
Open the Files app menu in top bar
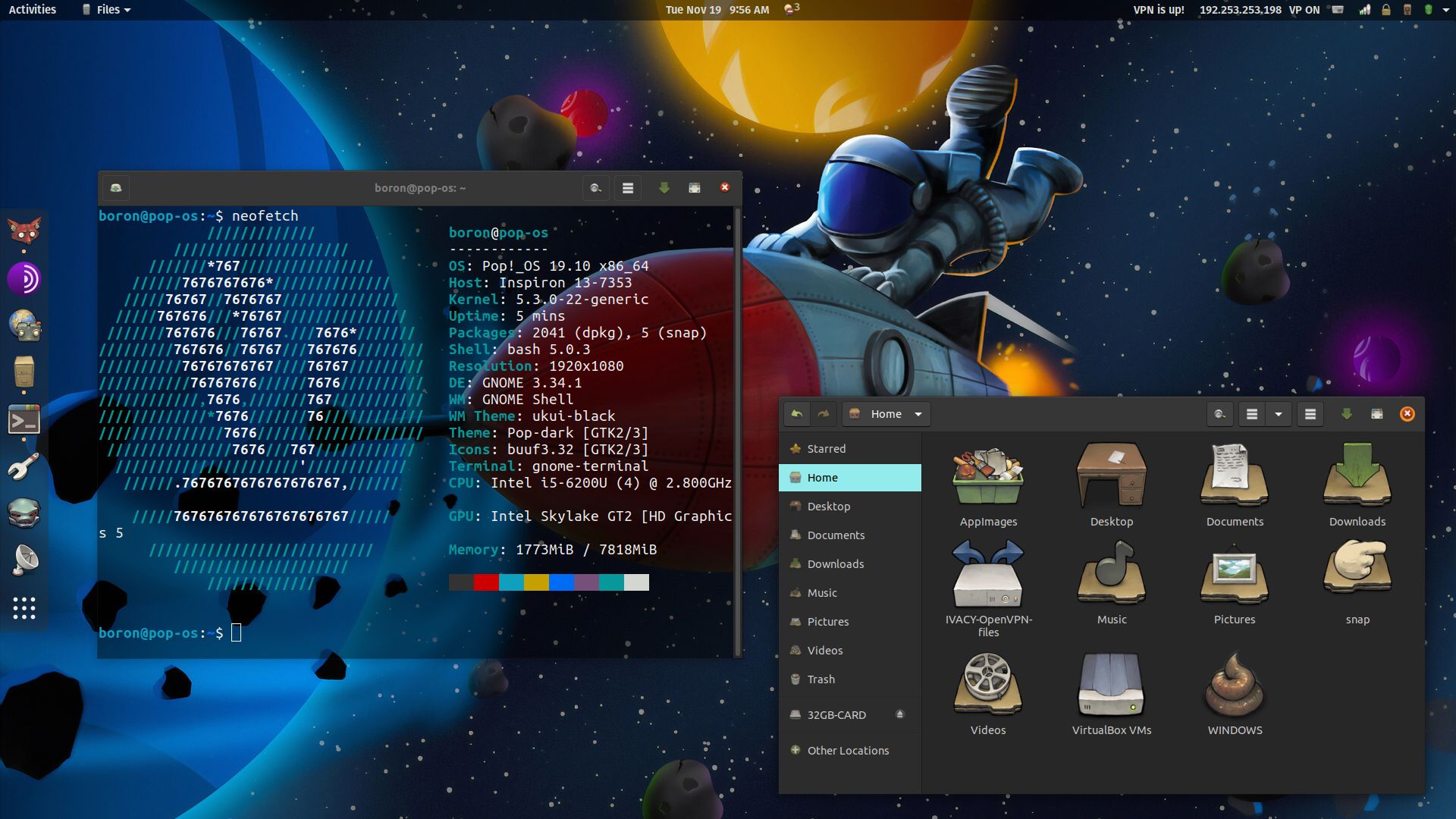click(x=107, y=10)
